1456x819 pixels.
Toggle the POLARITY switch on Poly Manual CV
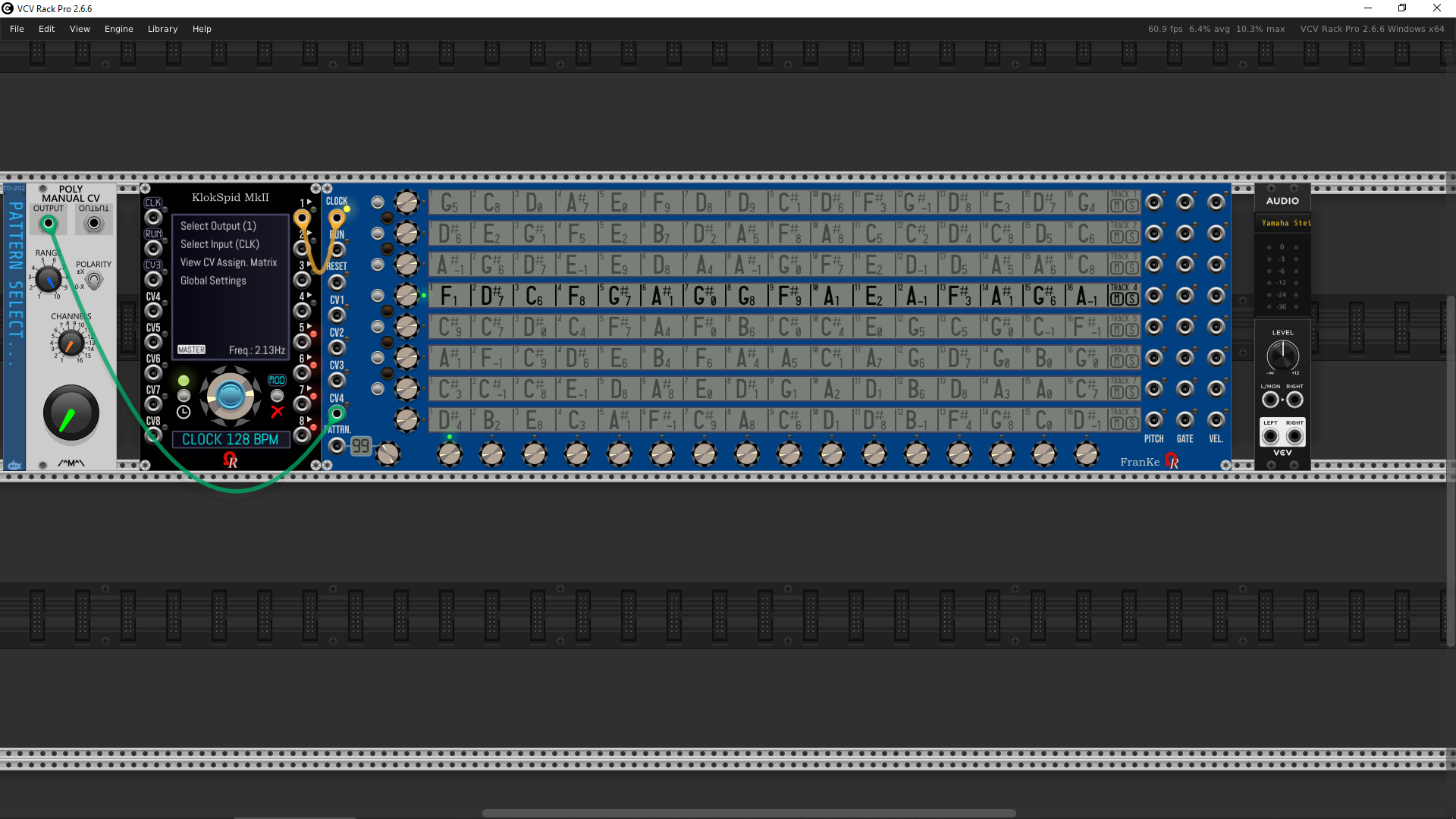point(93,281)
